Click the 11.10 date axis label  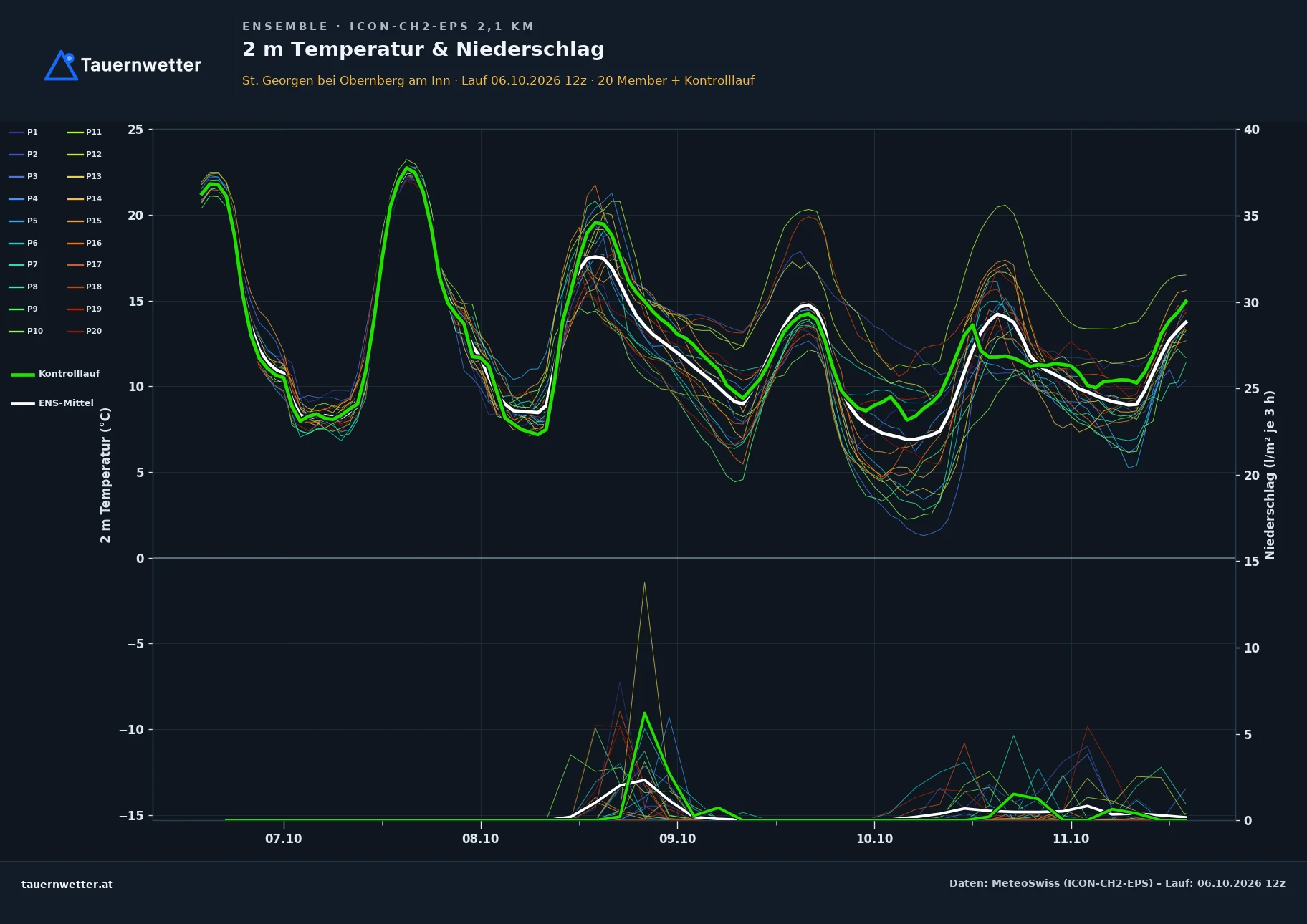[1071, 839]
